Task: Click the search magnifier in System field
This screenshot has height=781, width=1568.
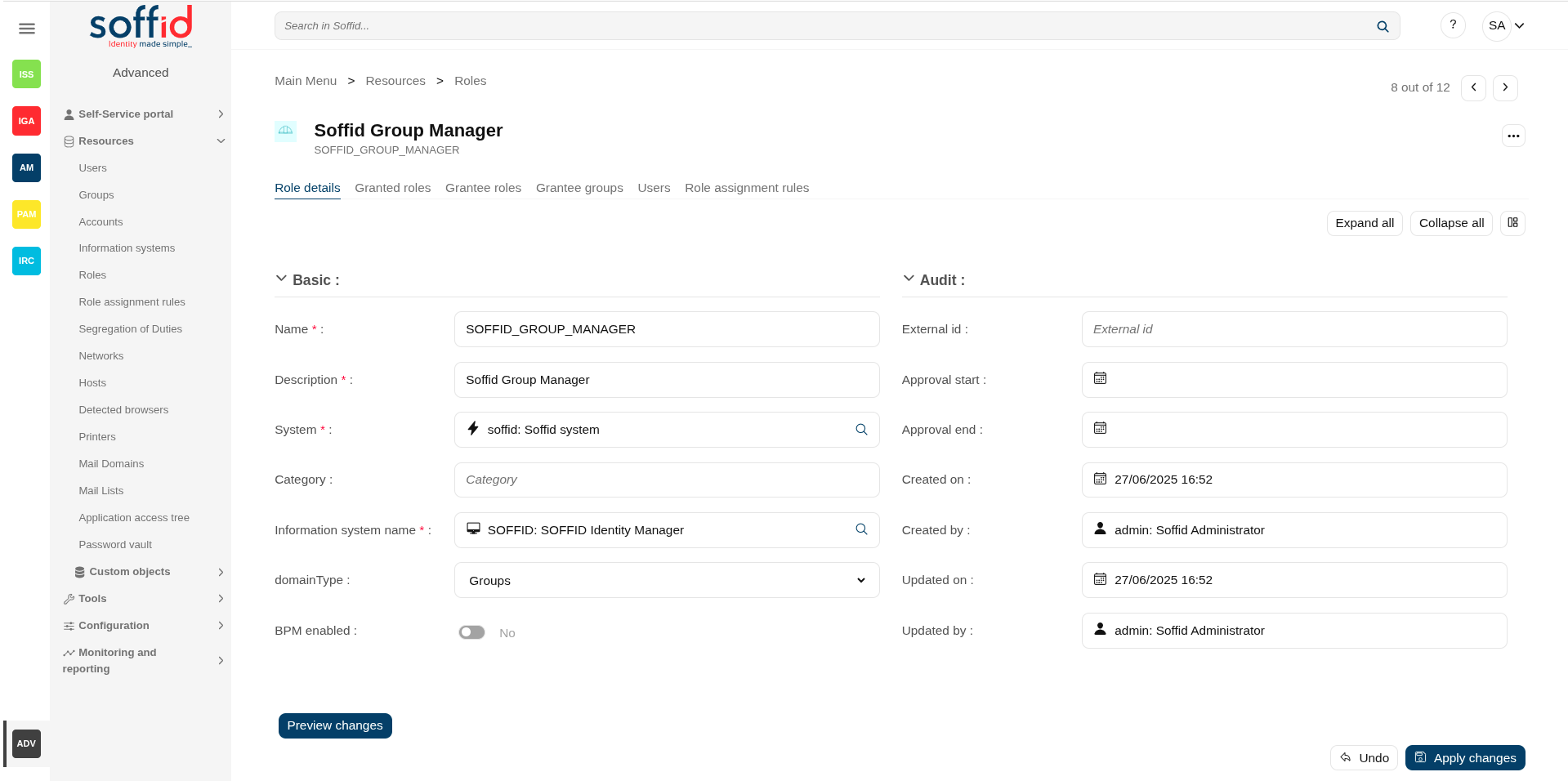Action: coord(861,430)
